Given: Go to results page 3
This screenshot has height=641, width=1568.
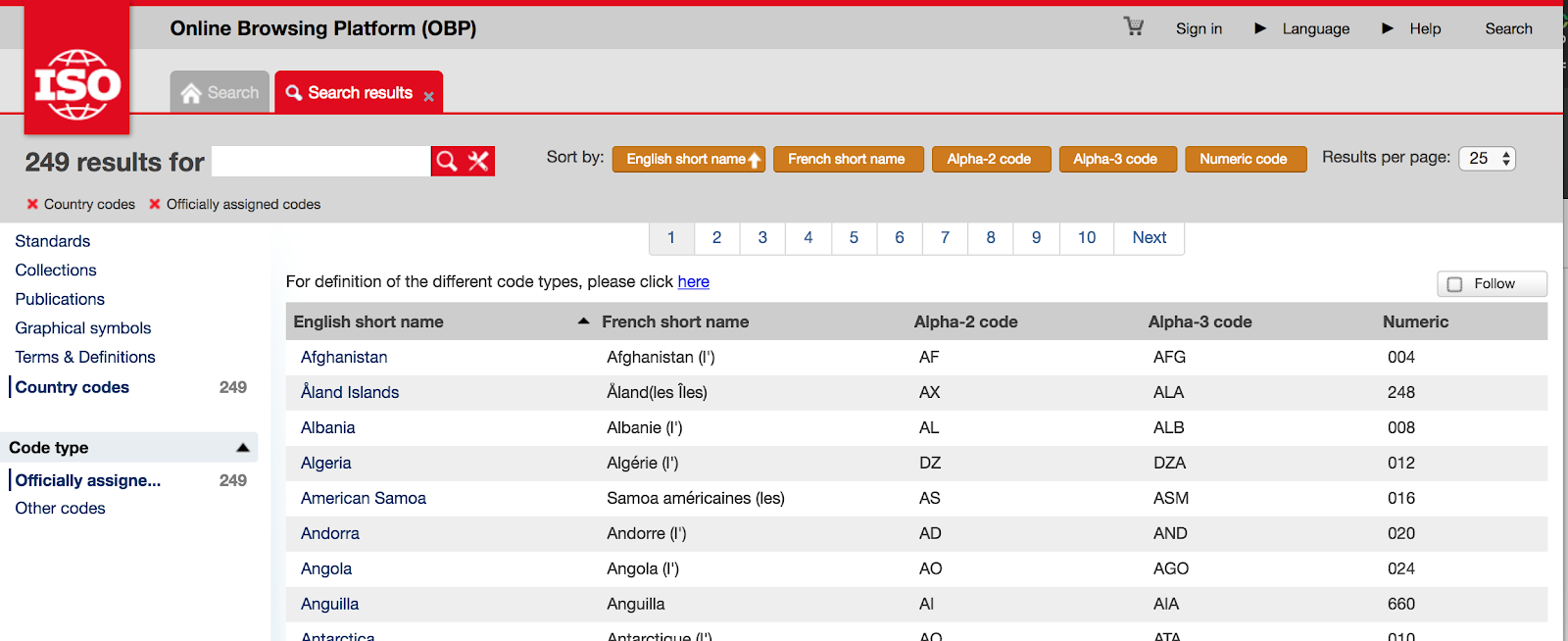Looking at the screenshot, I should (x=762, y=237).
